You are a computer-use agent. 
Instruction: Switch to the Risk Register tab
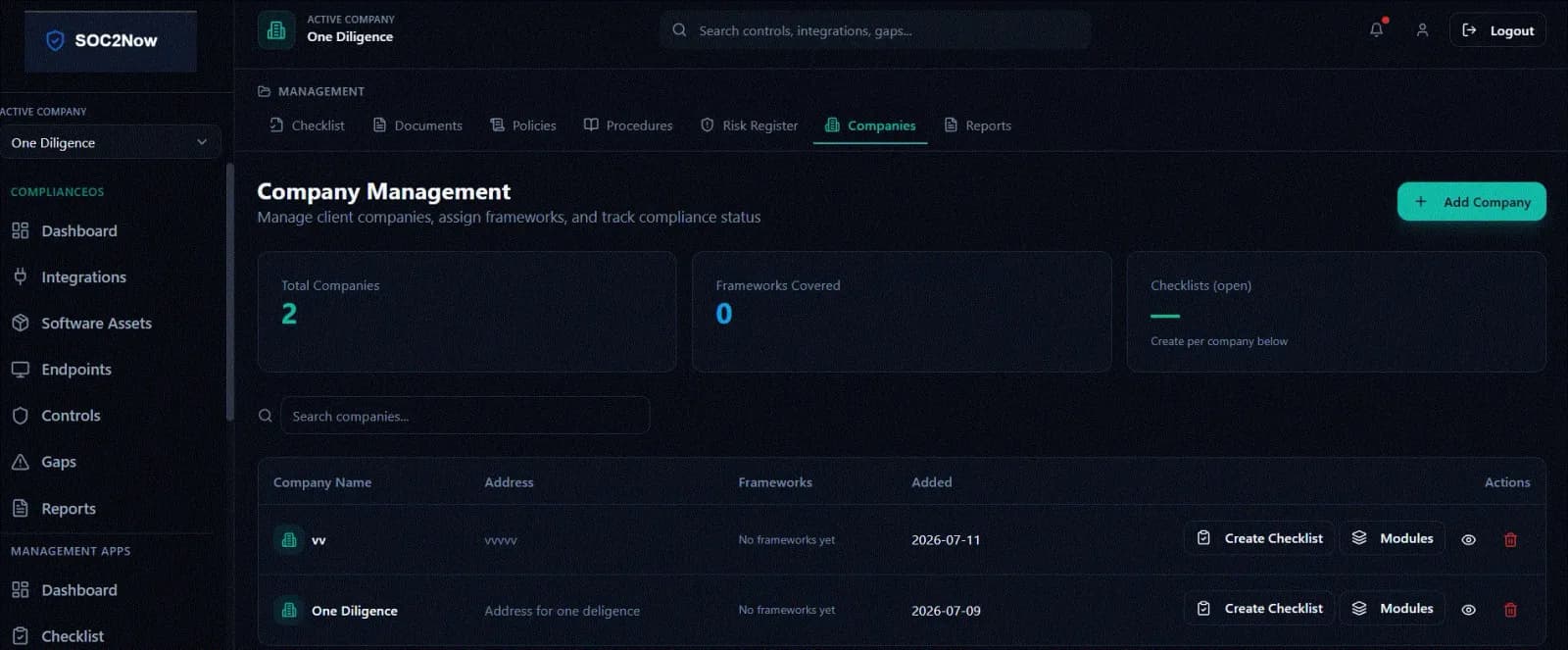click(x=750, y=125)
